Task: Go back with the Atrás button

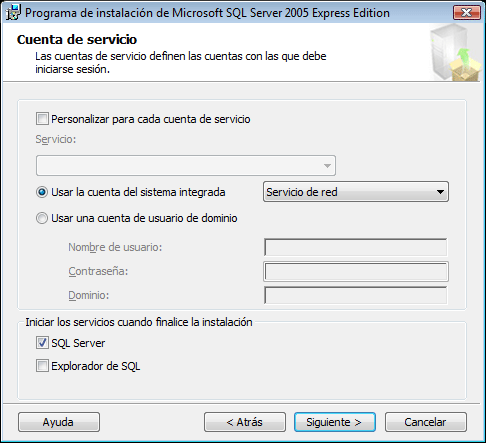Action: click(245, 422)
